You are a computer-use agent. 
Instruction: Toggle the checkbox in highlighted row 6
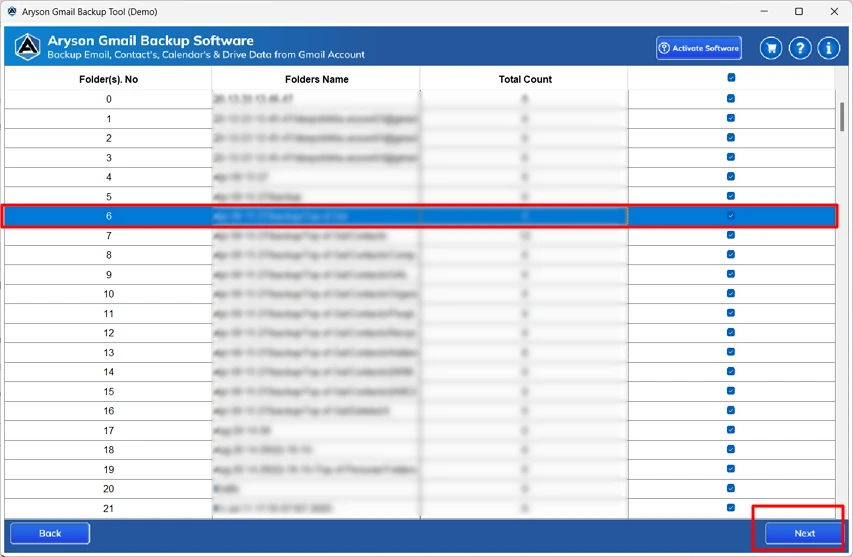point(731,215)
